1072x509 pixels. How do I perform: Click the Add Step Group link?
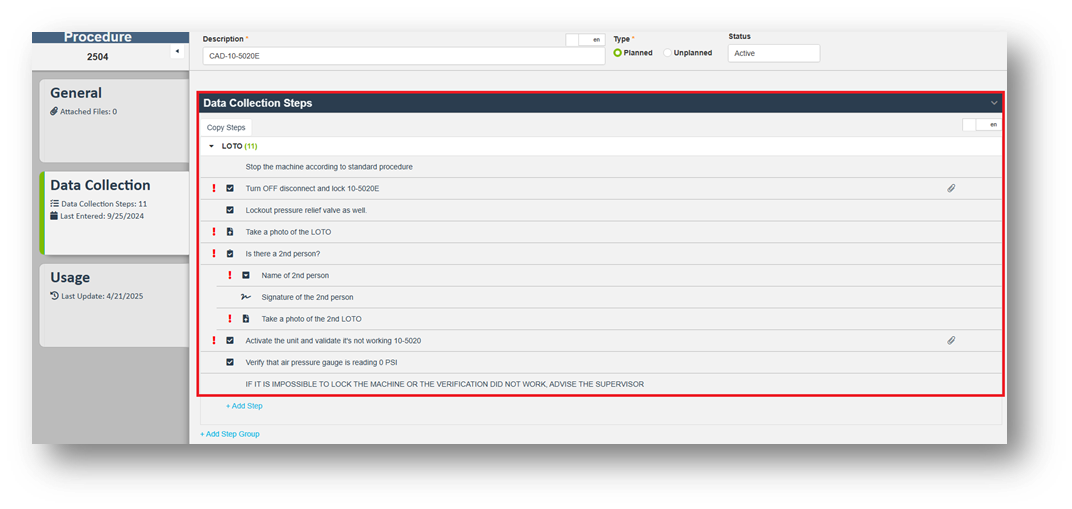pos(230,434)
